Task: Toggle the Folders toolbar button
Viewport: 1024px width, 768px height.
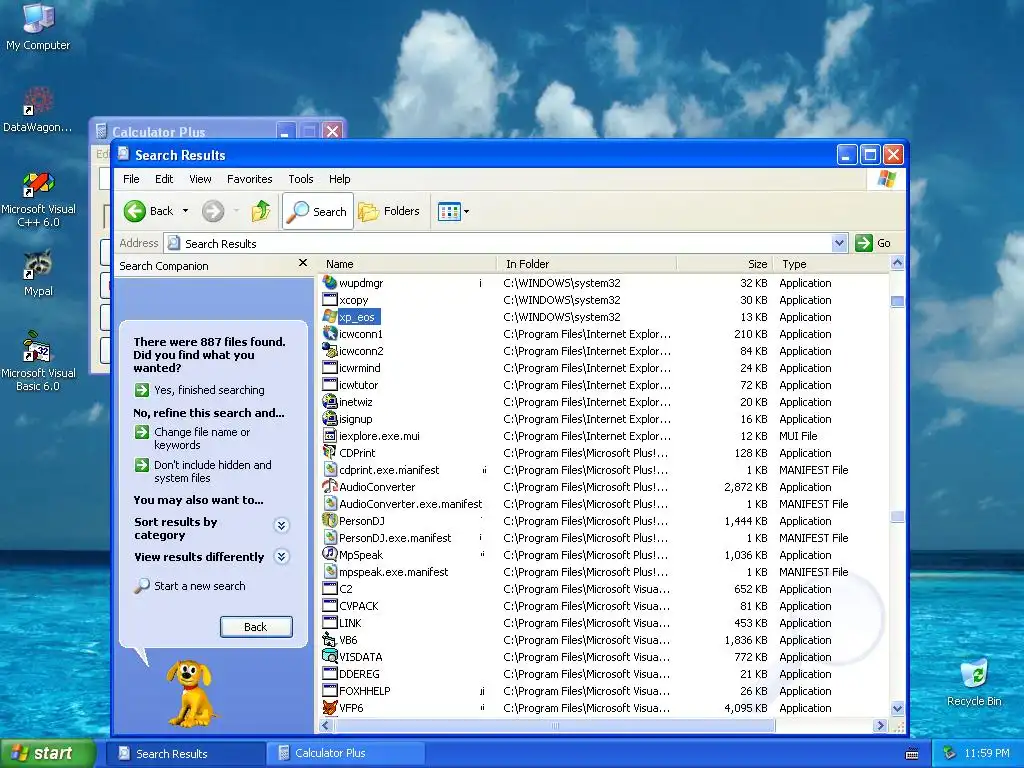Action: [x=390, y=211]
